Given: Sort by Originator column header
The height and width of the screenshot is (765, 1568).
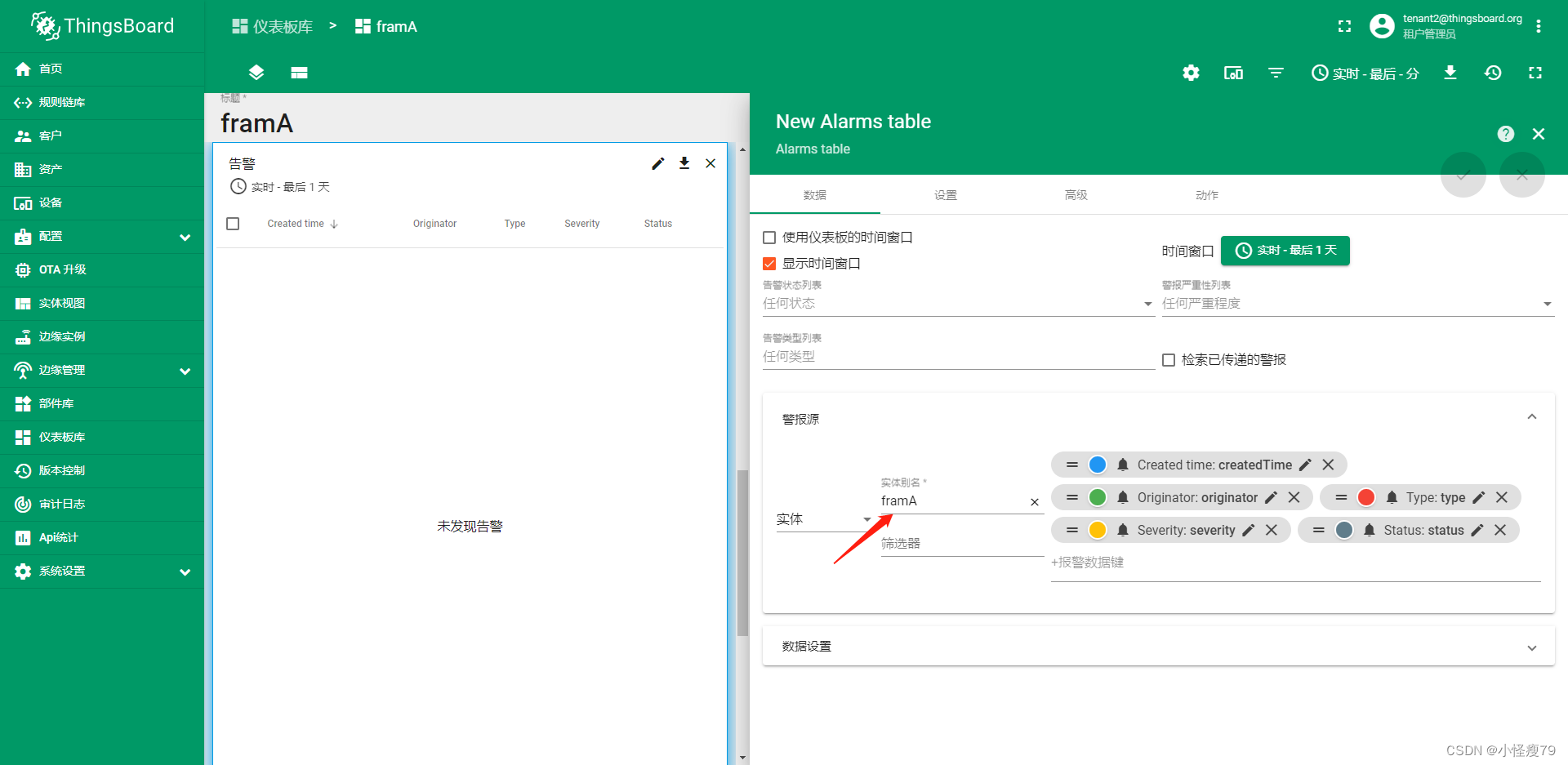Looking at the screenshot, I should pyautogui.click(x=434, y=224).
